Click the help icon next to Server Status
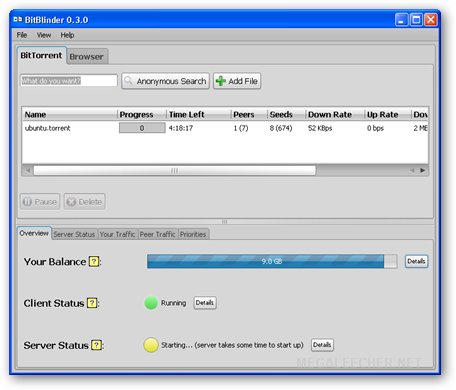This screenshot has width=456, height=390. tap(97, 345)
